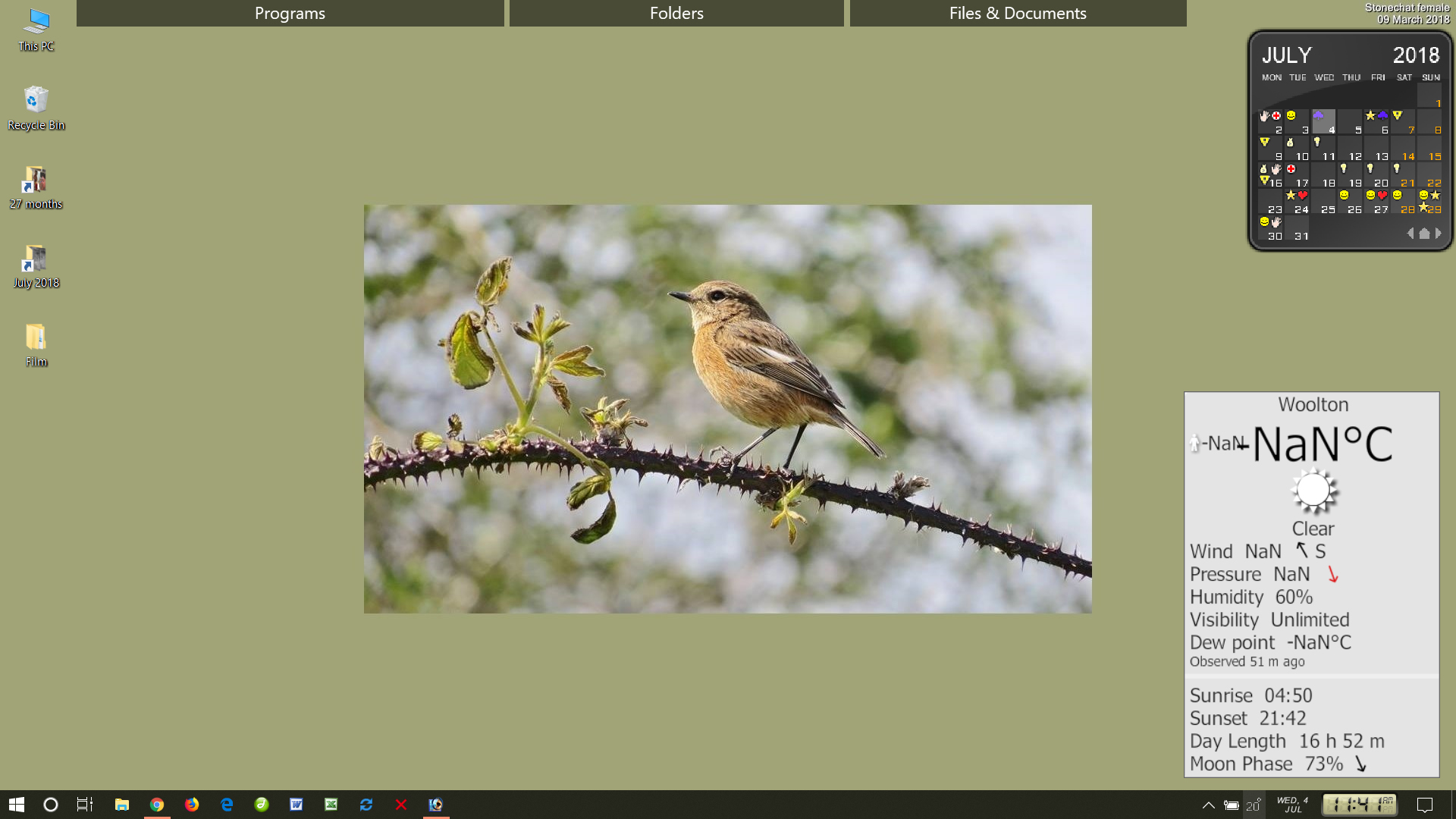Click the Stonechat bird photo
1456x819 pixels.
click(727, 409)
